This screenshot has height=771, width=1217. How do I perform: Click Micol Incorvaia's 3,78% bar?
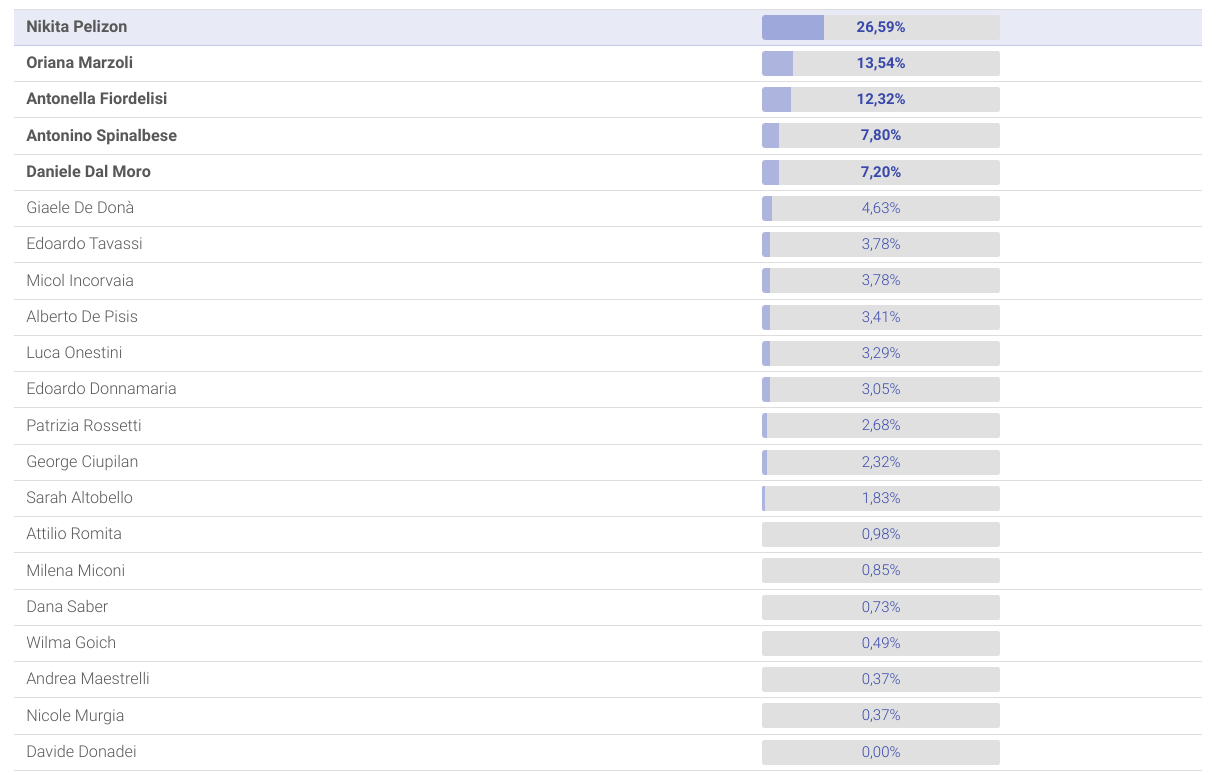[881, 281]
